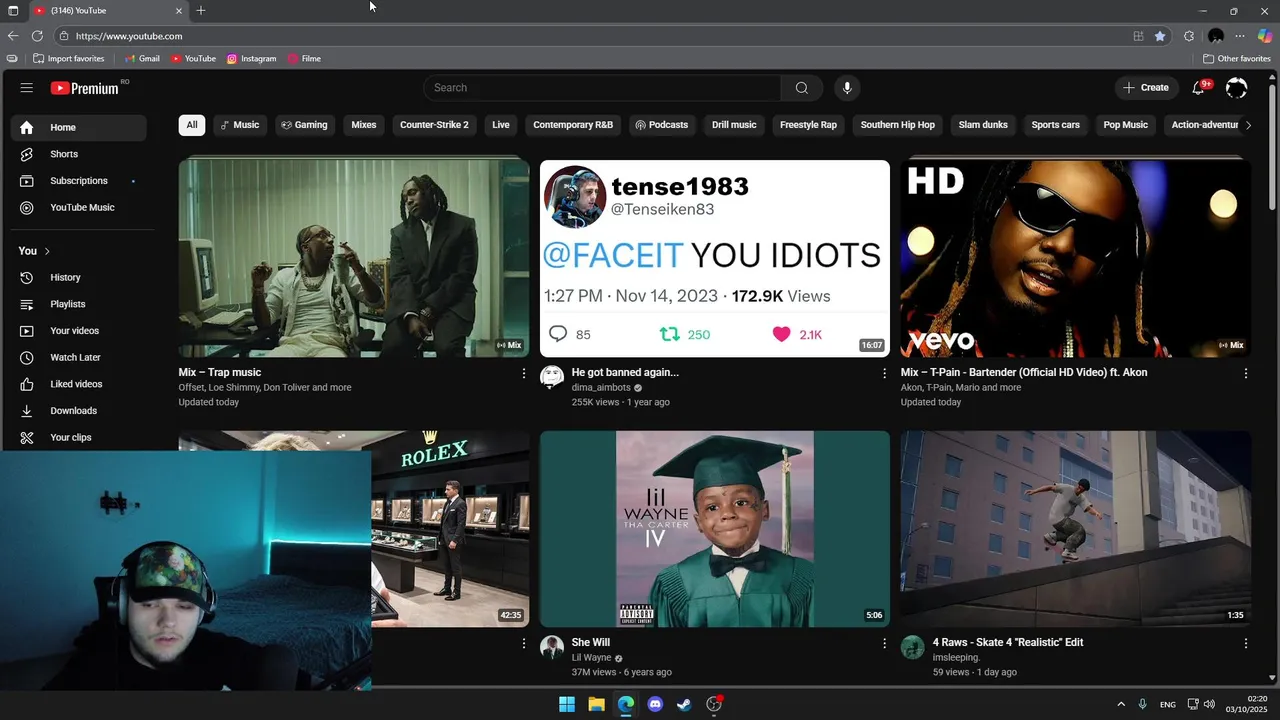Open Steam from the taskbar
This screenshot has width=1280, height=720.
684,704
